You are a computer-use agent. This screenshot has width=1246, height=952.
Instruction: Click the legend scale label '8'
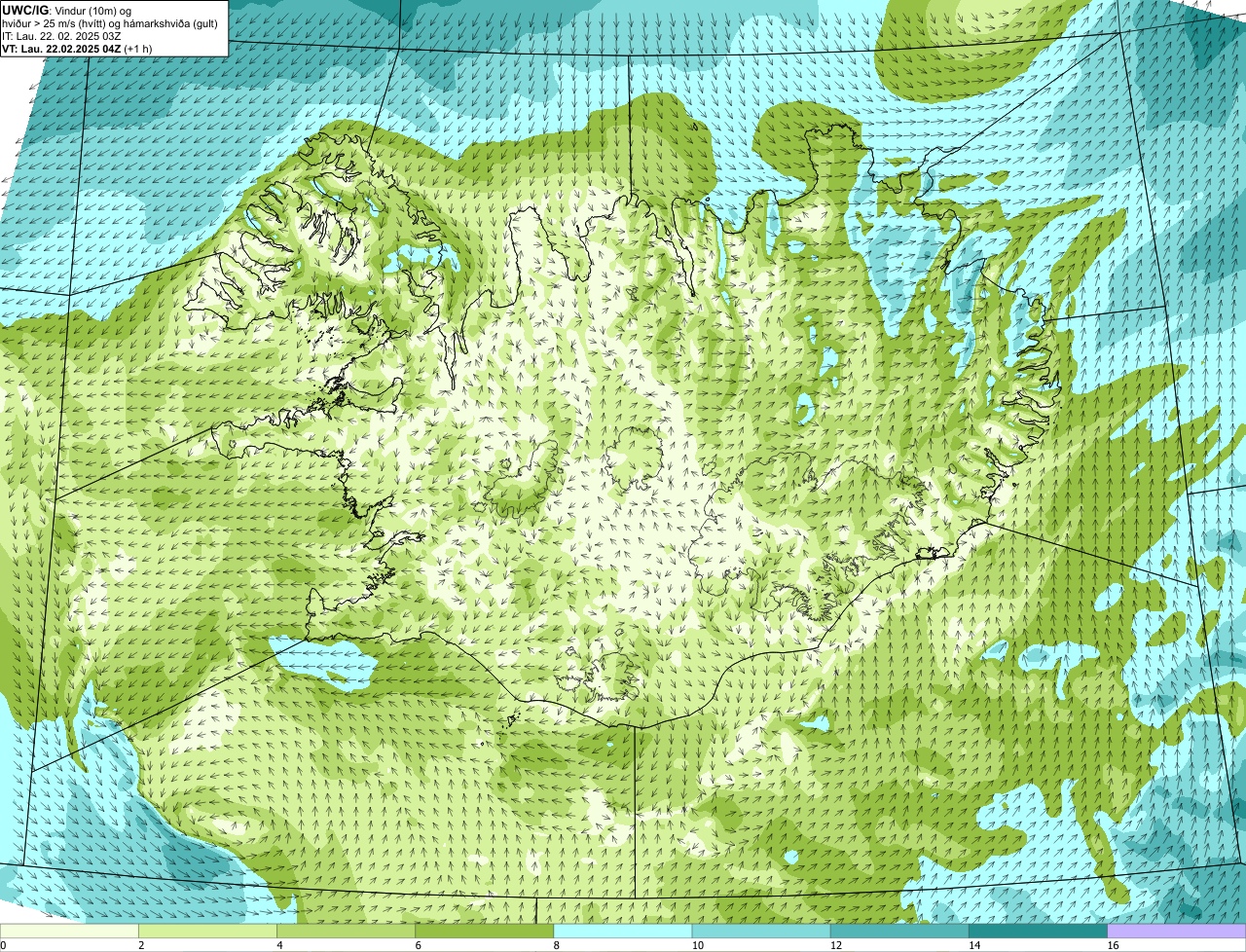click(x=557, y=945)
